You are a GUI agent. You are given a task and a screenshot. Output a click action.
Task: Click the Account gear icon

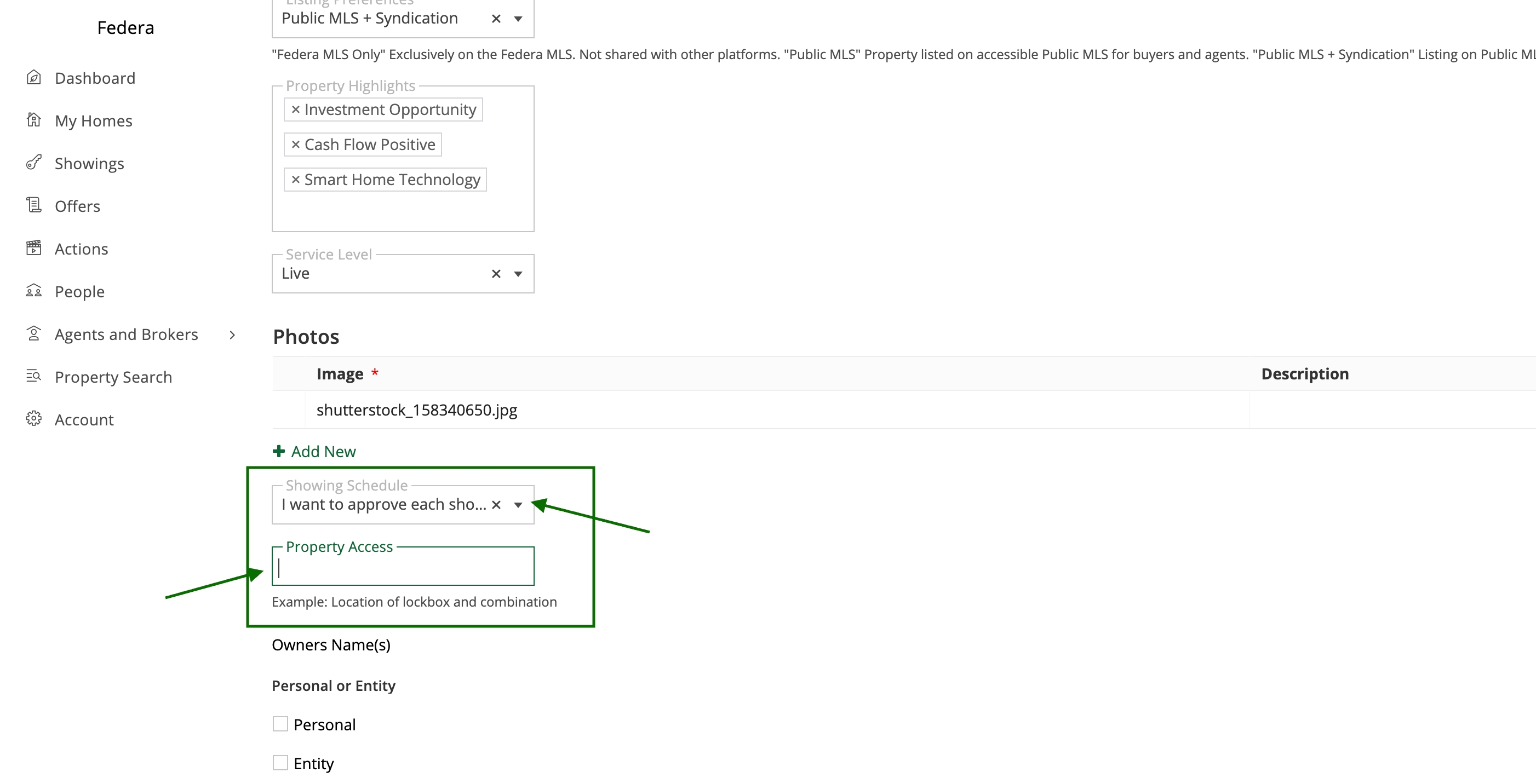click(x=34, y=419)
